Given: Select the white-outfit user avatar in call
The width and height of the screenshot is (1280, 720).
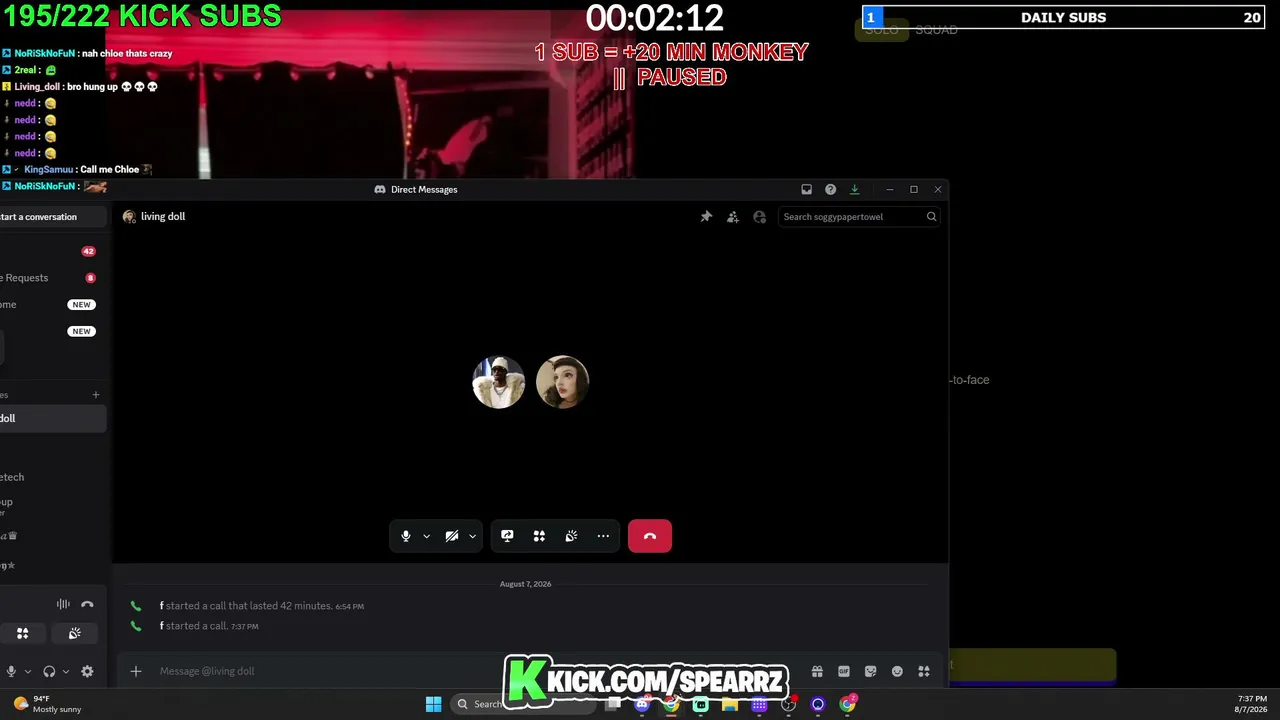Looking at the screenshot, I should 498,381.
